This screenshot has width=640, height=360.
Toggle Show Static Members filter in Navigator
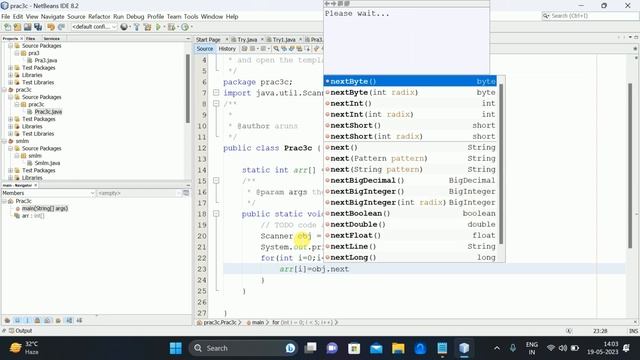pyautogui.click(x=27, y=321)
